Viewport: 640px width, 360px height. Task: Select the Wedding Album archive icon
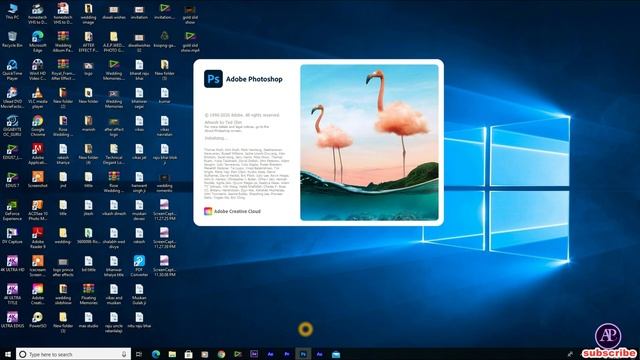pyautogui.click(x=63, y=42)
